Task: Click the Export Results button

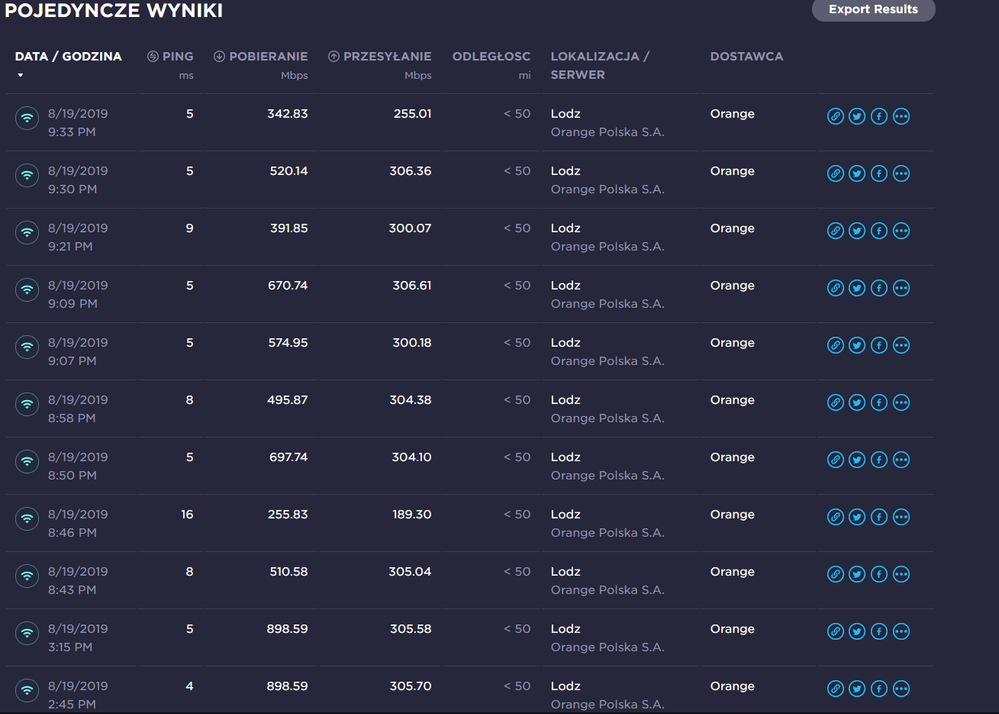Action: click(873, 10)
